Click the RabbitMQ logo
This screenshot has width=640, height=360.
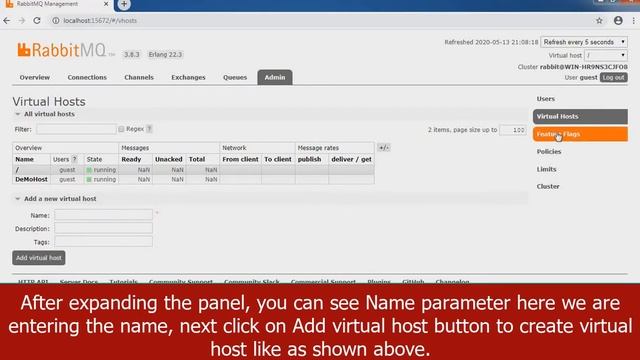(x=61, y=50)
